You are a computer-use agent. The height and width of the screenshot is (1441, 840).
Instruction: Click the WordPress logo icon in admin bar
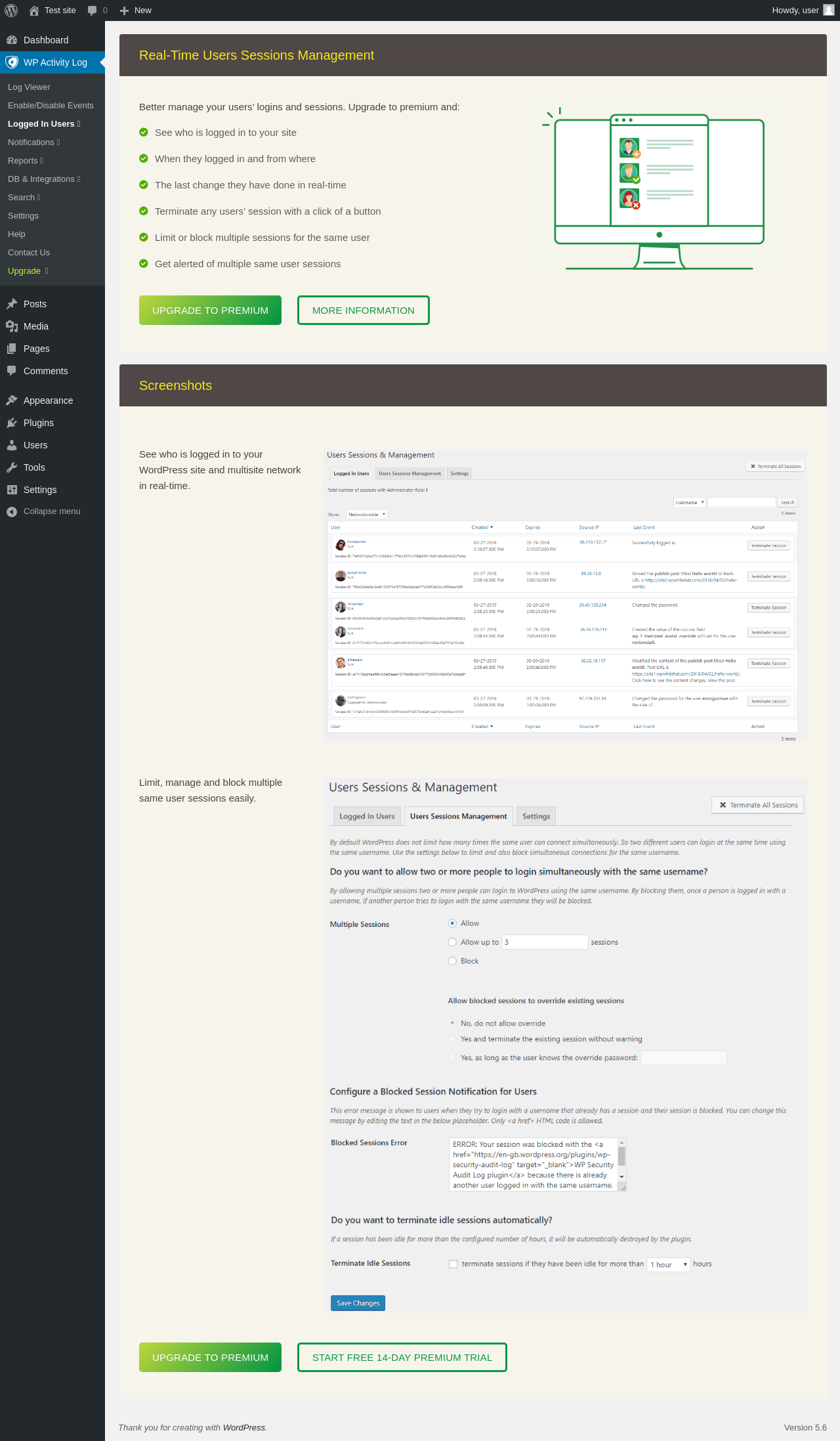(11, 11)
